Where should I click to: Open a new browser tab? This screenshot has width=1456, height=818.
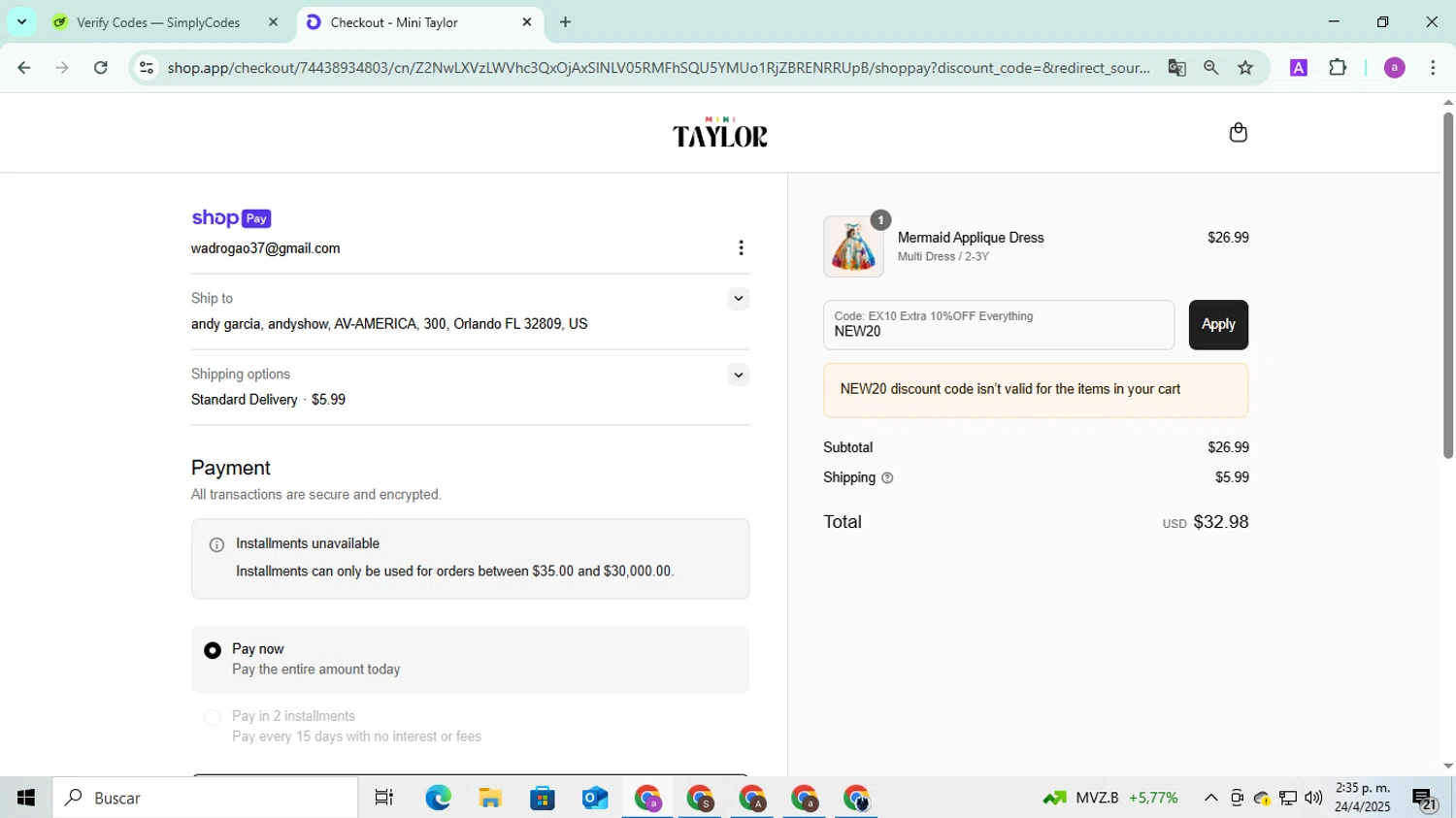pos(566,22)
